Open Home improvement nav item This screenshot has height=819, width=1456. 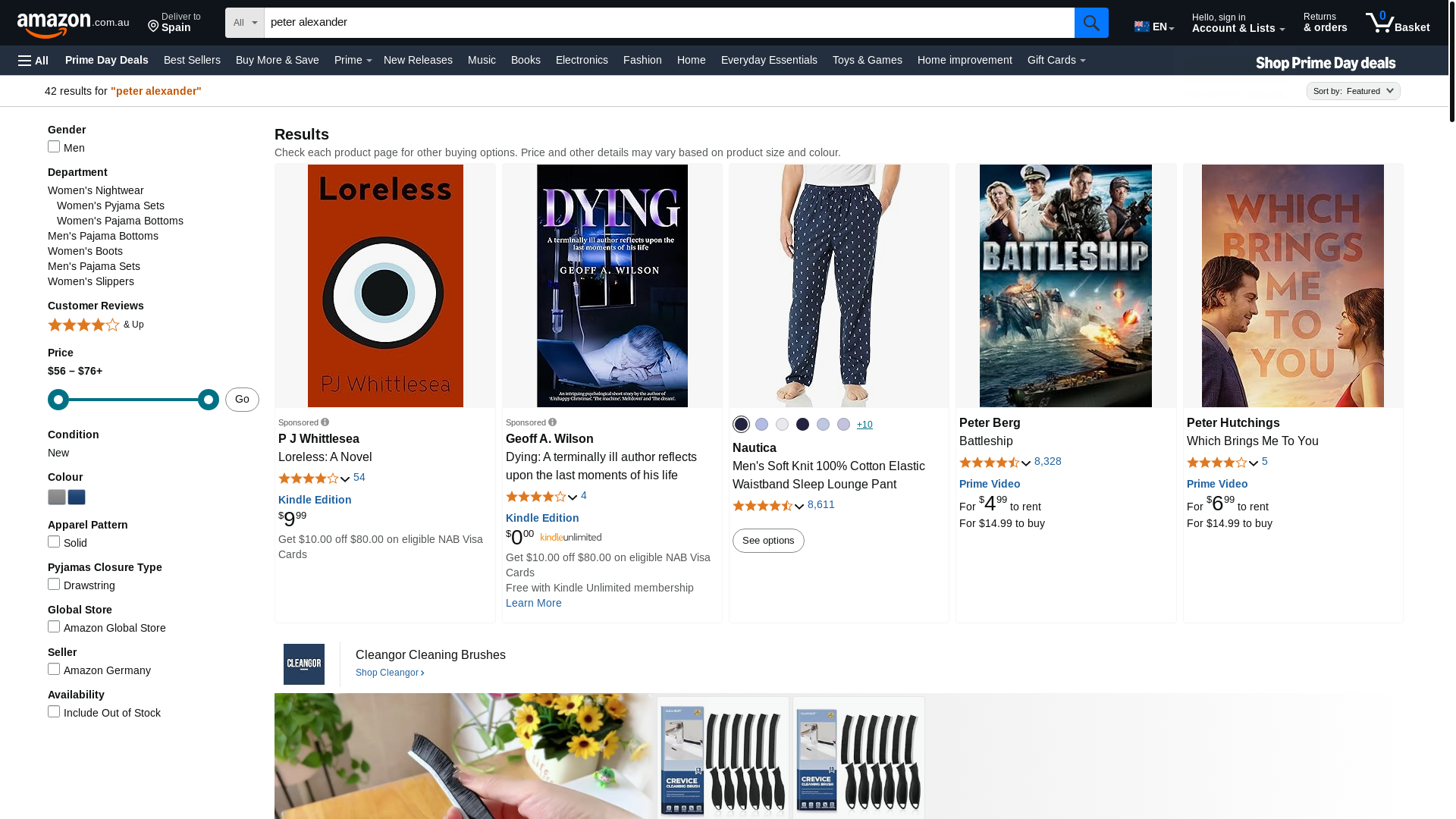(965, 60)
